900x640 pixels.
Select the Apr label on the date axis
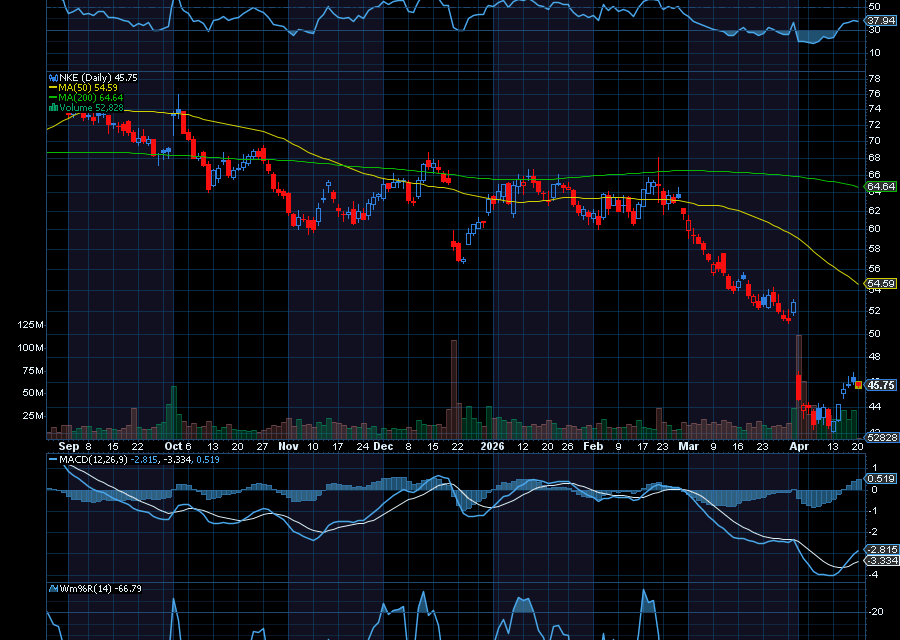point(801,447)
